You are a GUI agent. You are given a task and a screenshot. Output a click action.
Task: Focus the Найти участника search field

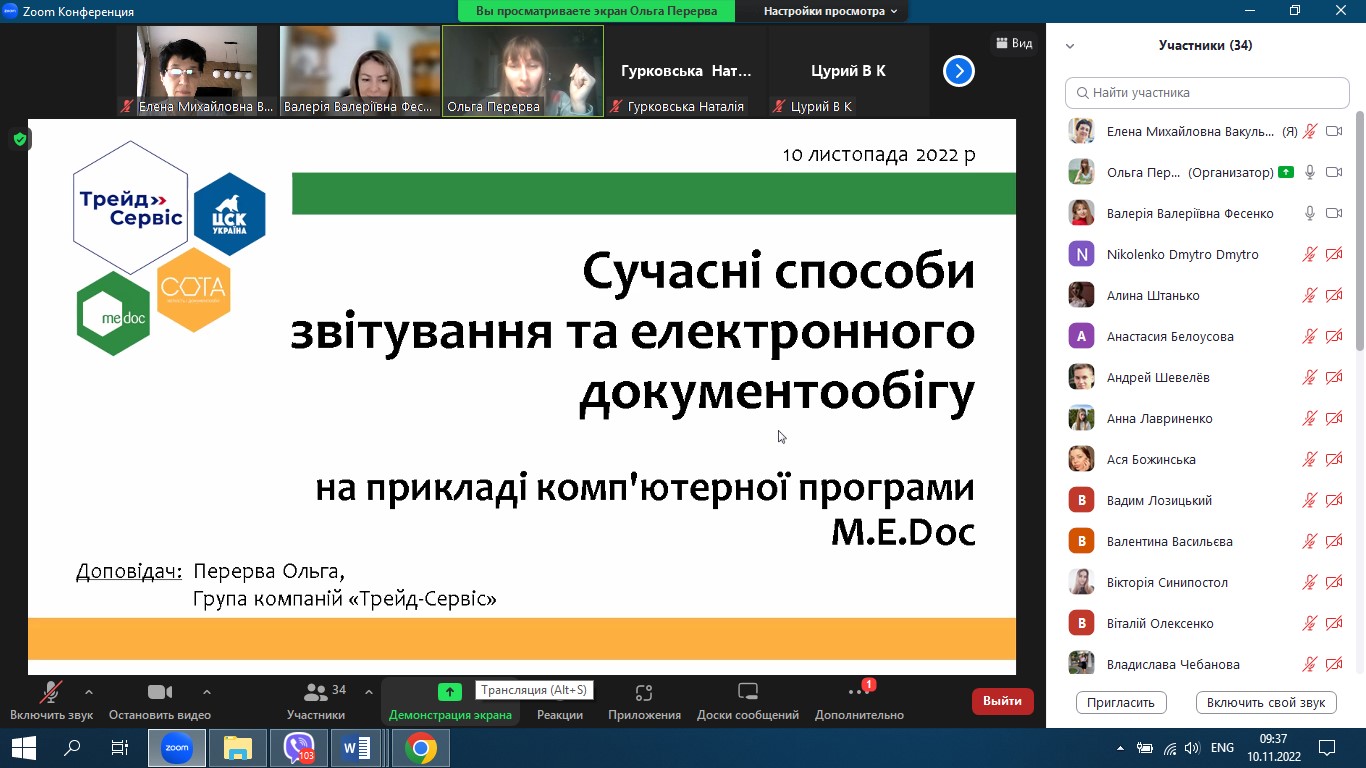[x=1207, y=92]
